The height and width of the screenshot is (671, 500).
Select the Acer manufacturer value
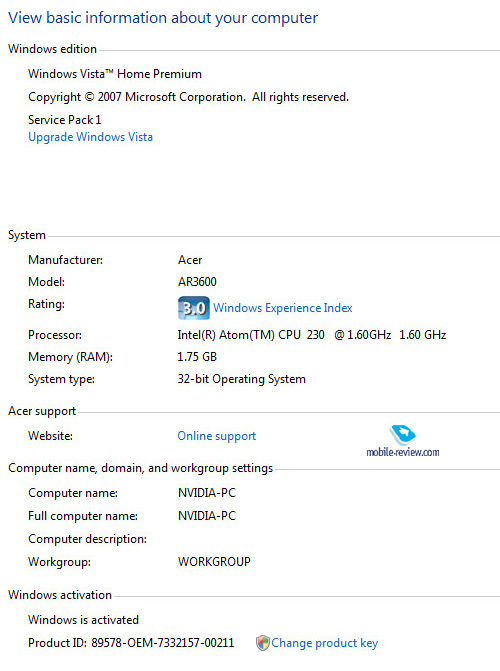pos(190,260)
